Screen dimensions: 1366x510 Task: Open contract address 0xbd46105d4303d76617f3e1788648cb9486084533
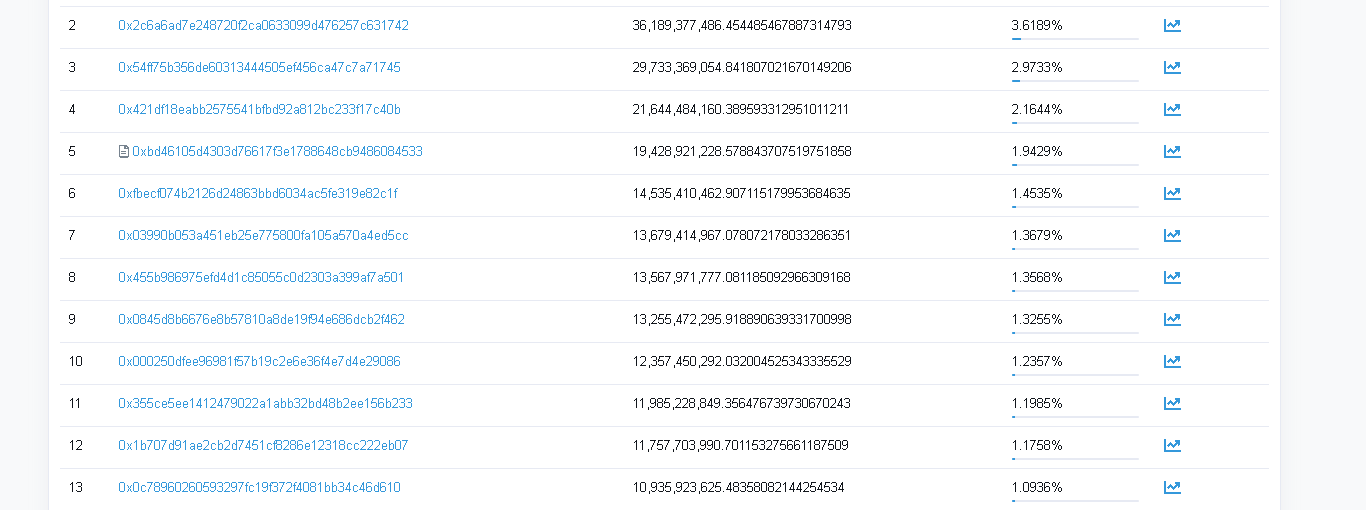tap(277, 152)
